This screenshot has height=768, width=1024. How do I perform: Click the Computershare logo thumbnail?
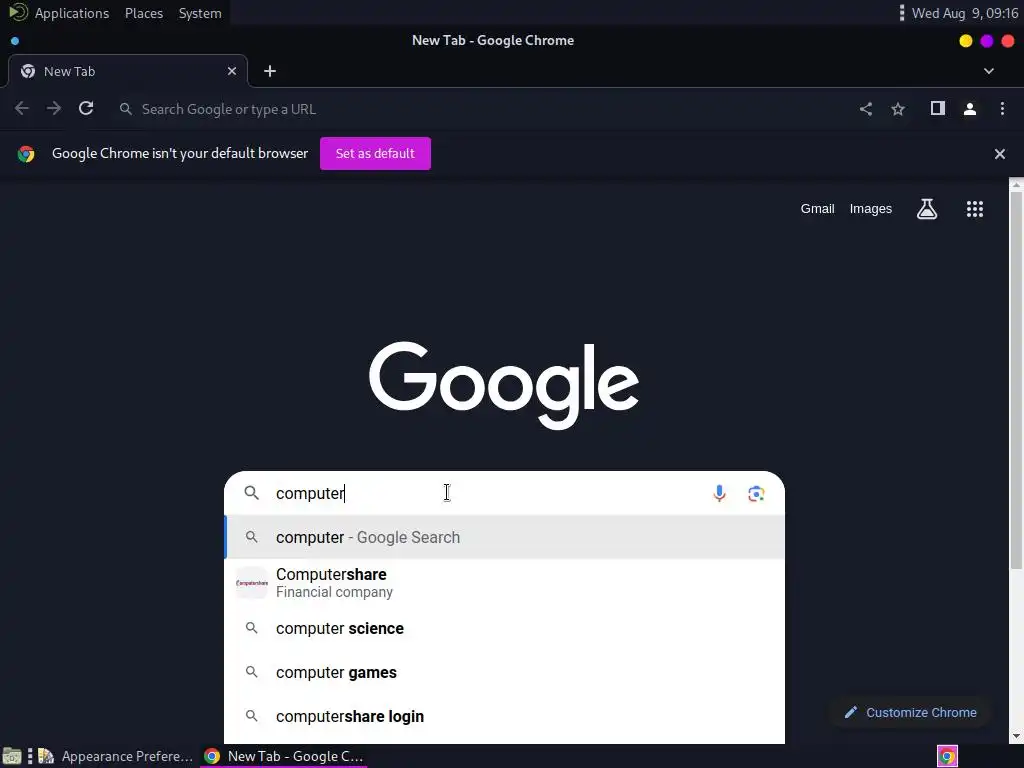click(x=251, y=583)
